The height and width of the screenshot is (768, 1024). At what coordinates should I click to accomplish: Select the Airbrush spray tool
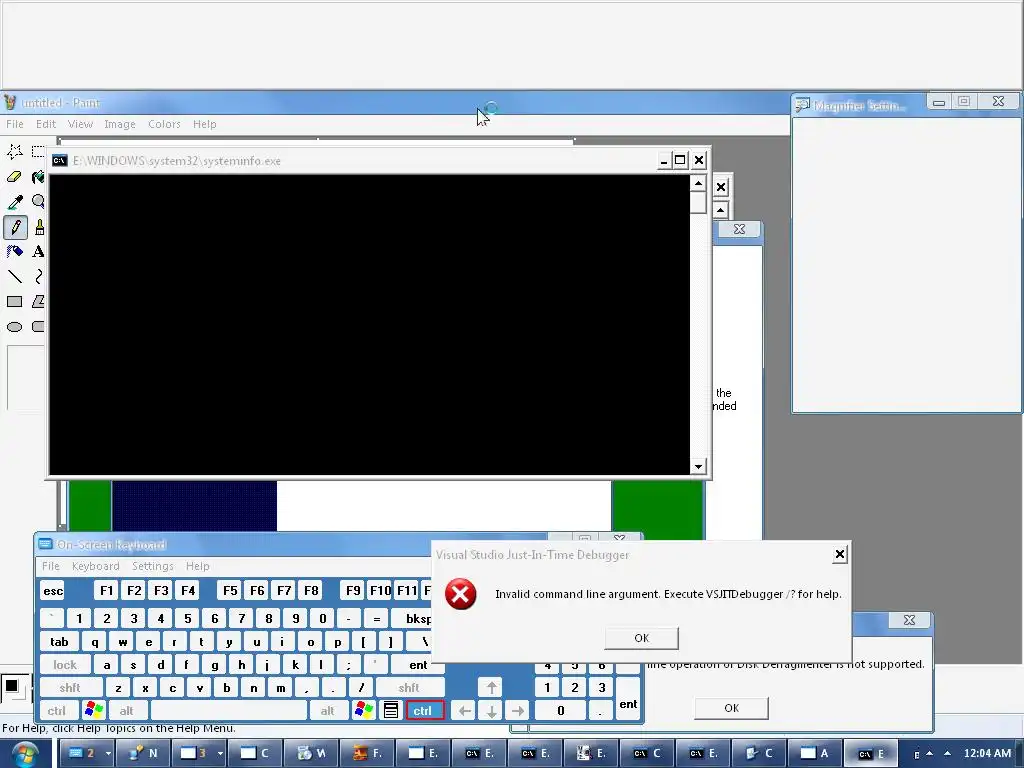(x=15, y=252)
